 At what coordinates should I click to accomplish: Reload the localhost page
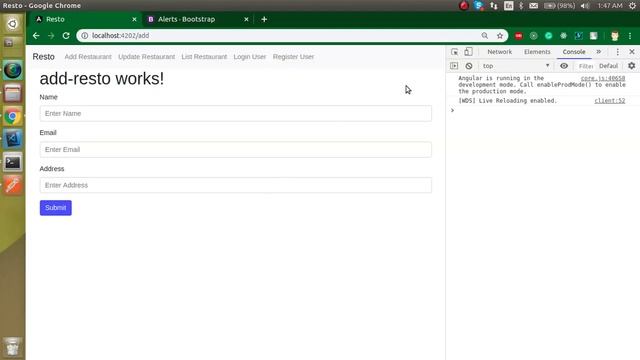66,36
